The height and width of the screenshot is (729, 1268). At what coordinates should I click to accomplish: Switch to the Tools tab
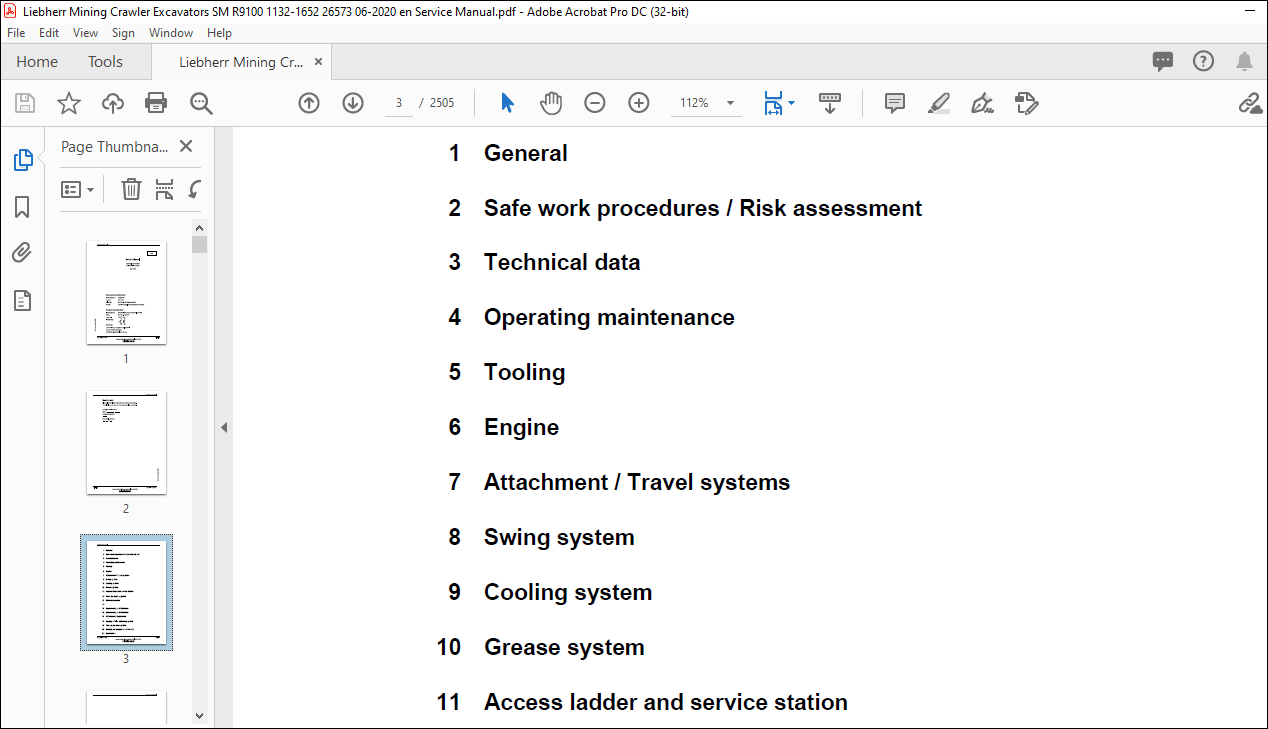click(x=105, y=62)
